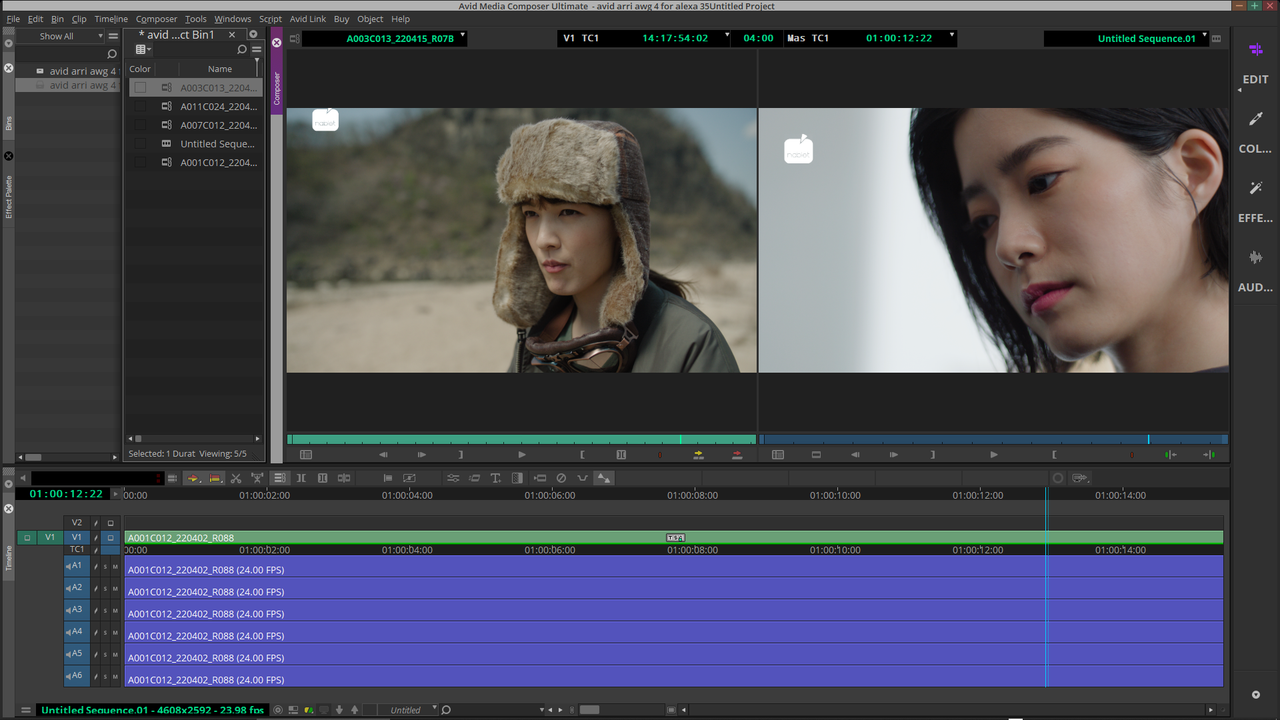Click the color box for clip A003C013_2204
Viewport: 1280px width, 720px height.
(140, 88)
